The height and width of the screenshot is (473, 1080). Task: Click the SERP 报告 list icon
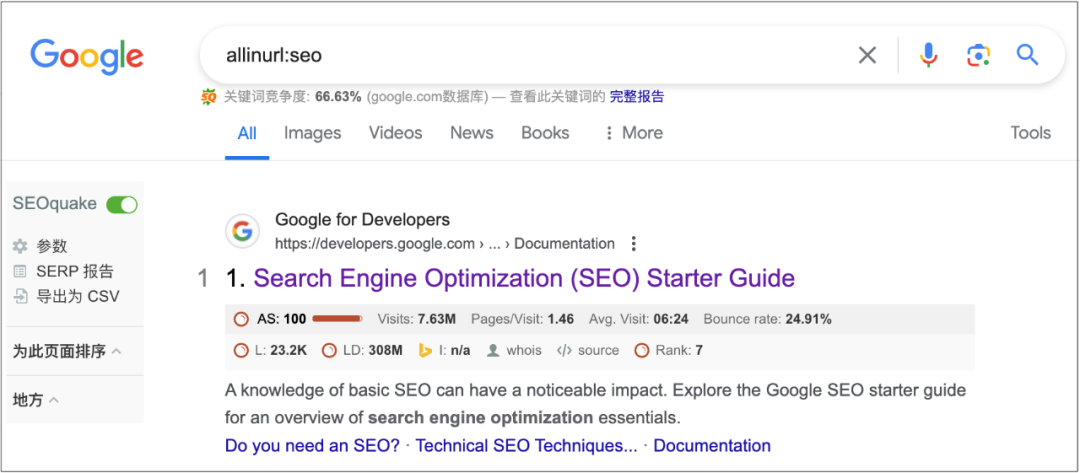click(21, 271)
